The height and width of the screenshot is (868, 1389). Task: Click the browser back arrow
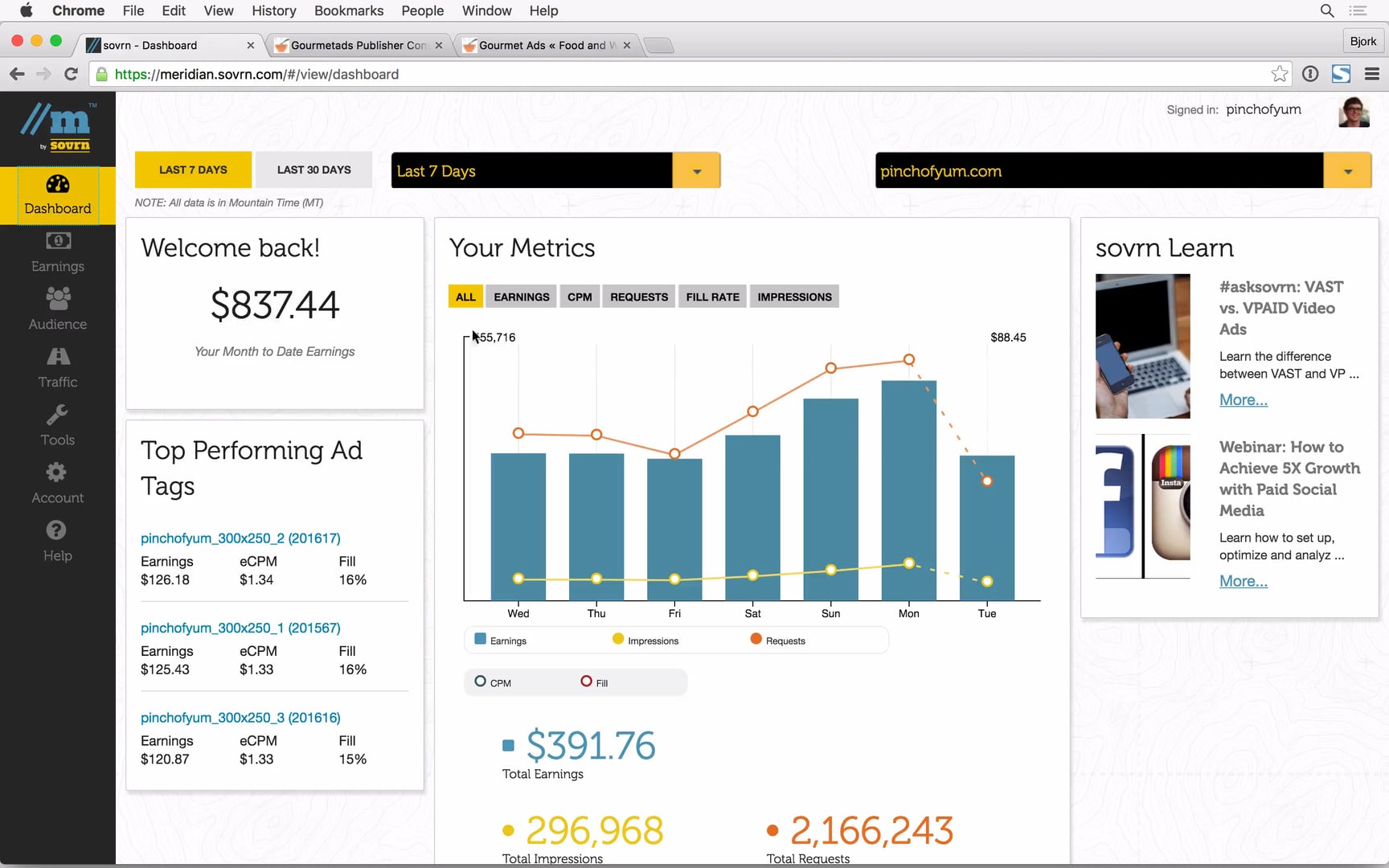click(17, 74)
